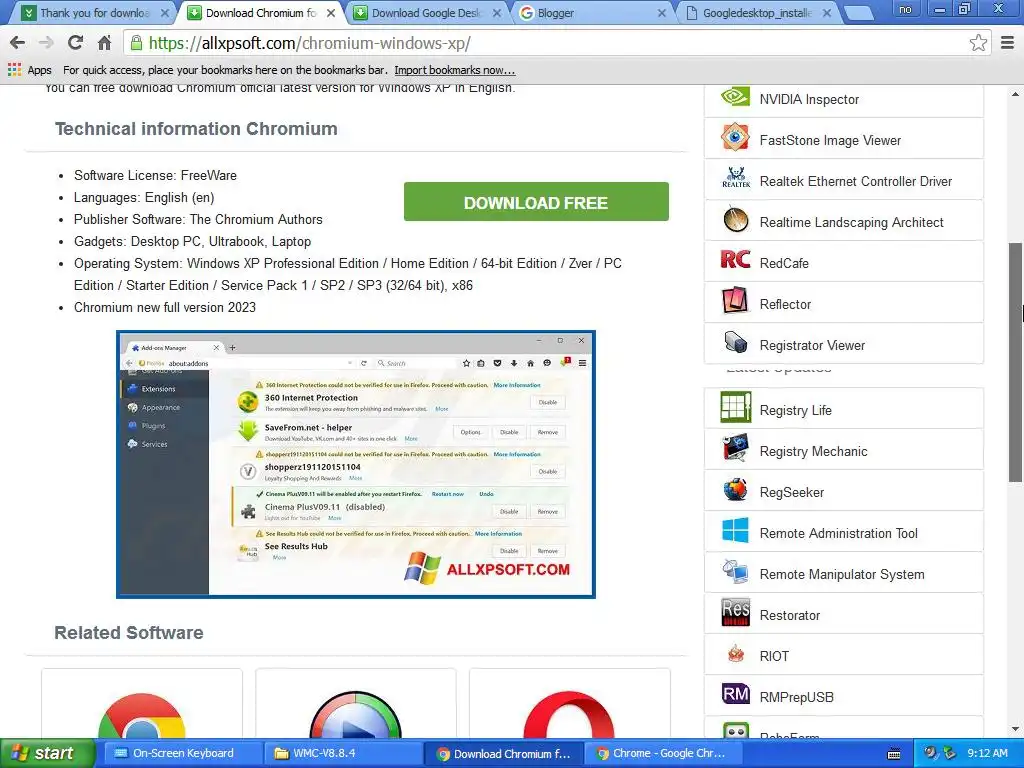The image size is (1024, 768).
Task: Open the RMPrepUSB link
Action: [x=796, y=697]
